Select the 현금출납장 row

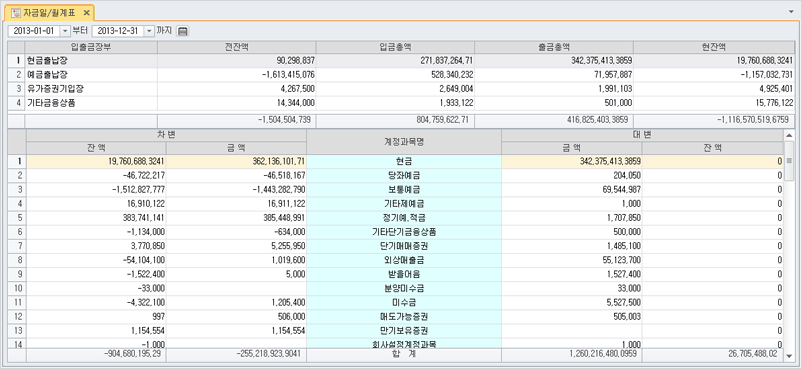pos(402,60)
